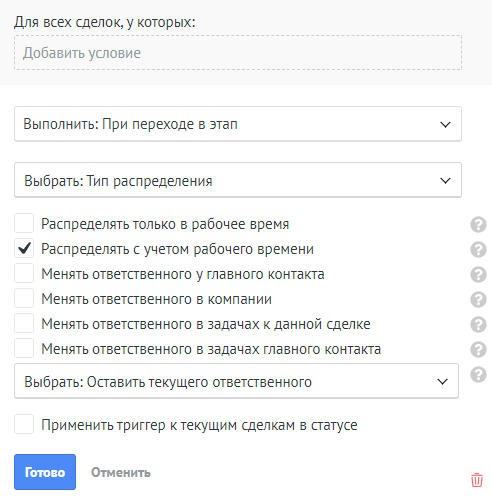Click help icon for working-hours-only distribution
Viewport: 492px width, 496px height.
(478, 224)
